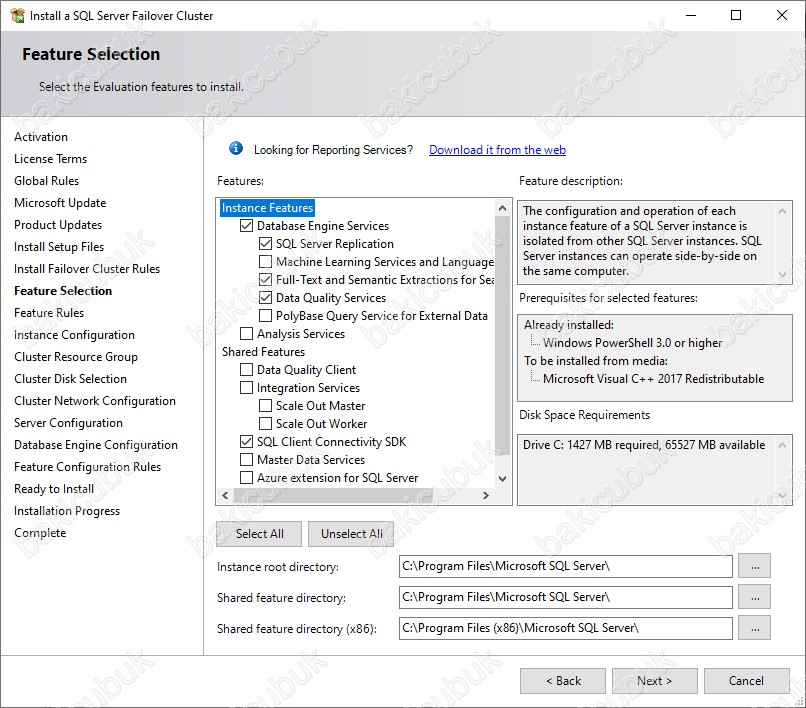Click the Download it from the web link
This screenshot has height=708, width=806.
click(x=497, y=150)
